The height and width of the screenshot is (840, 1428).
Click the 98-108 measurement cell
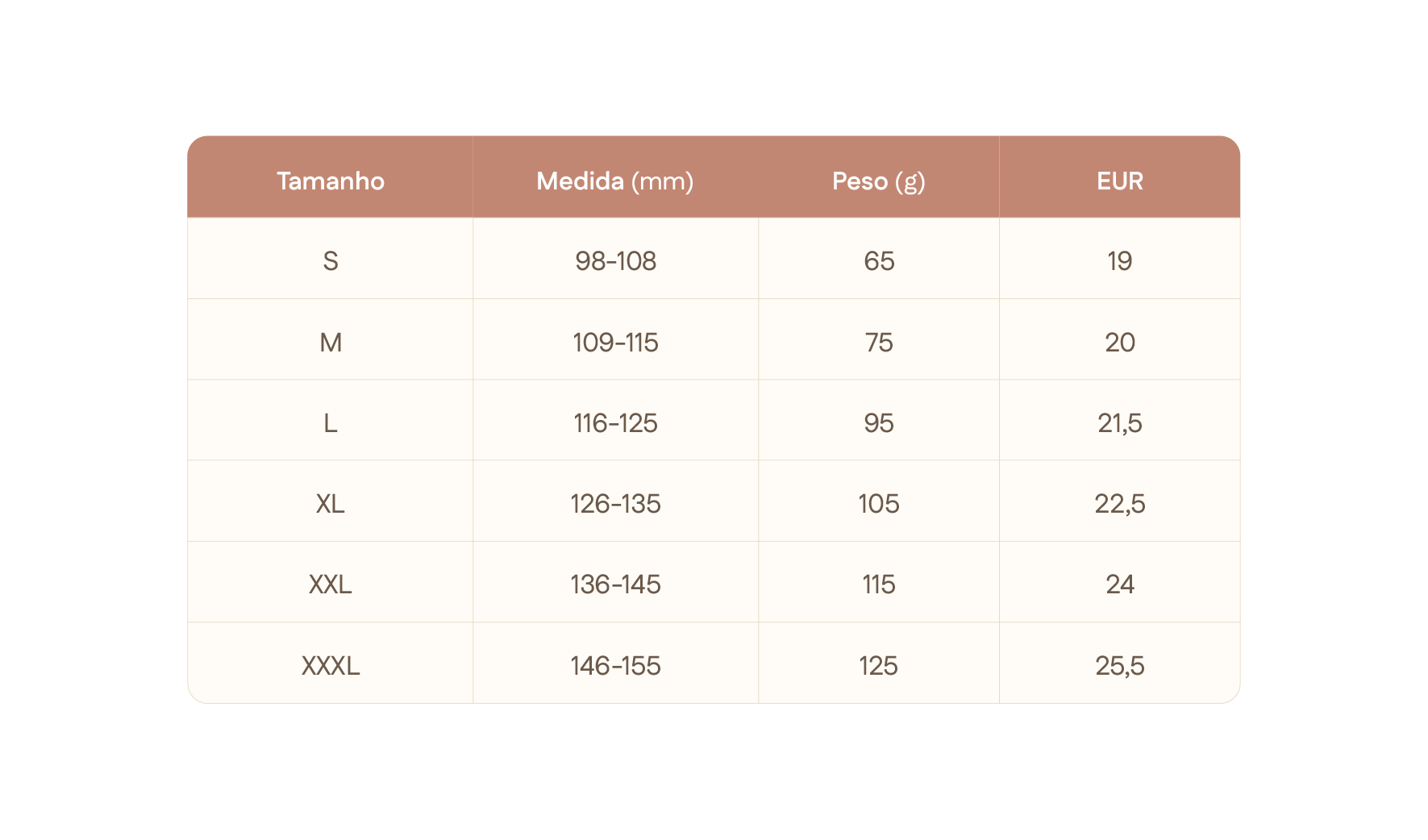615,261
